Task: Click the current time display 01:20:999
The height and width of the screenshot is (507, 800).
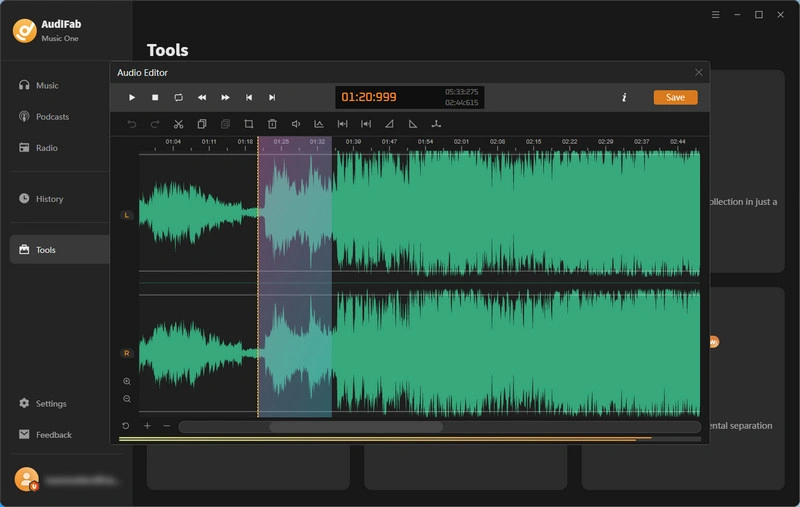Action: point(369,97)
